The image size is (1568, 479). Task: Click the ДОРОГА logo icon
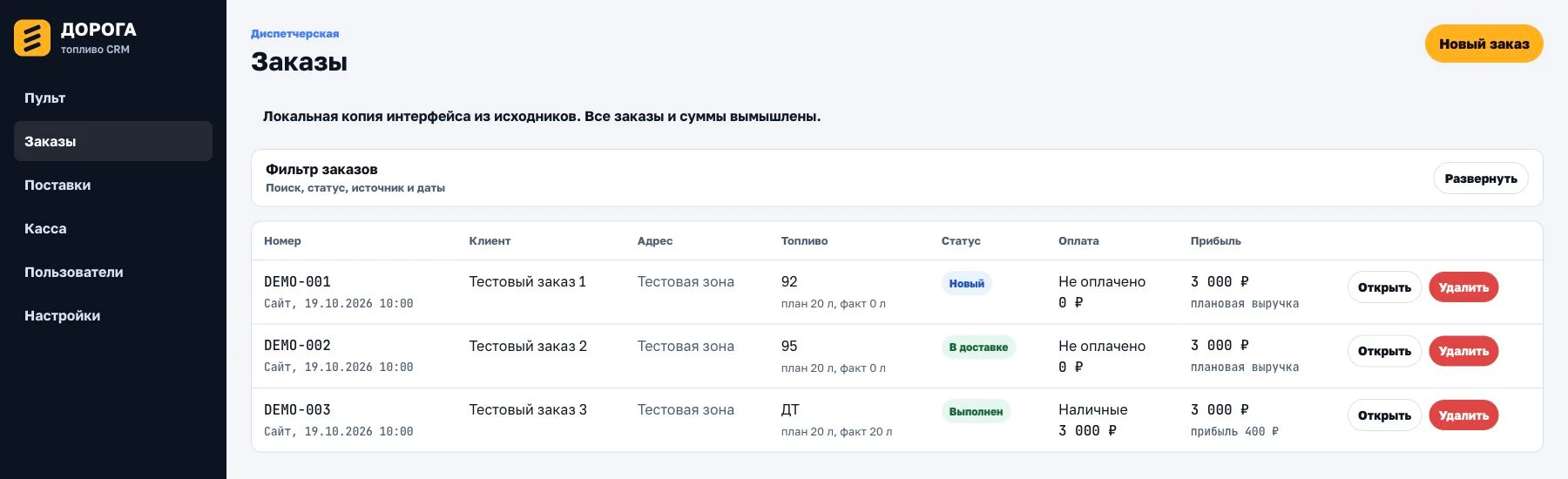tap(32, 37)
